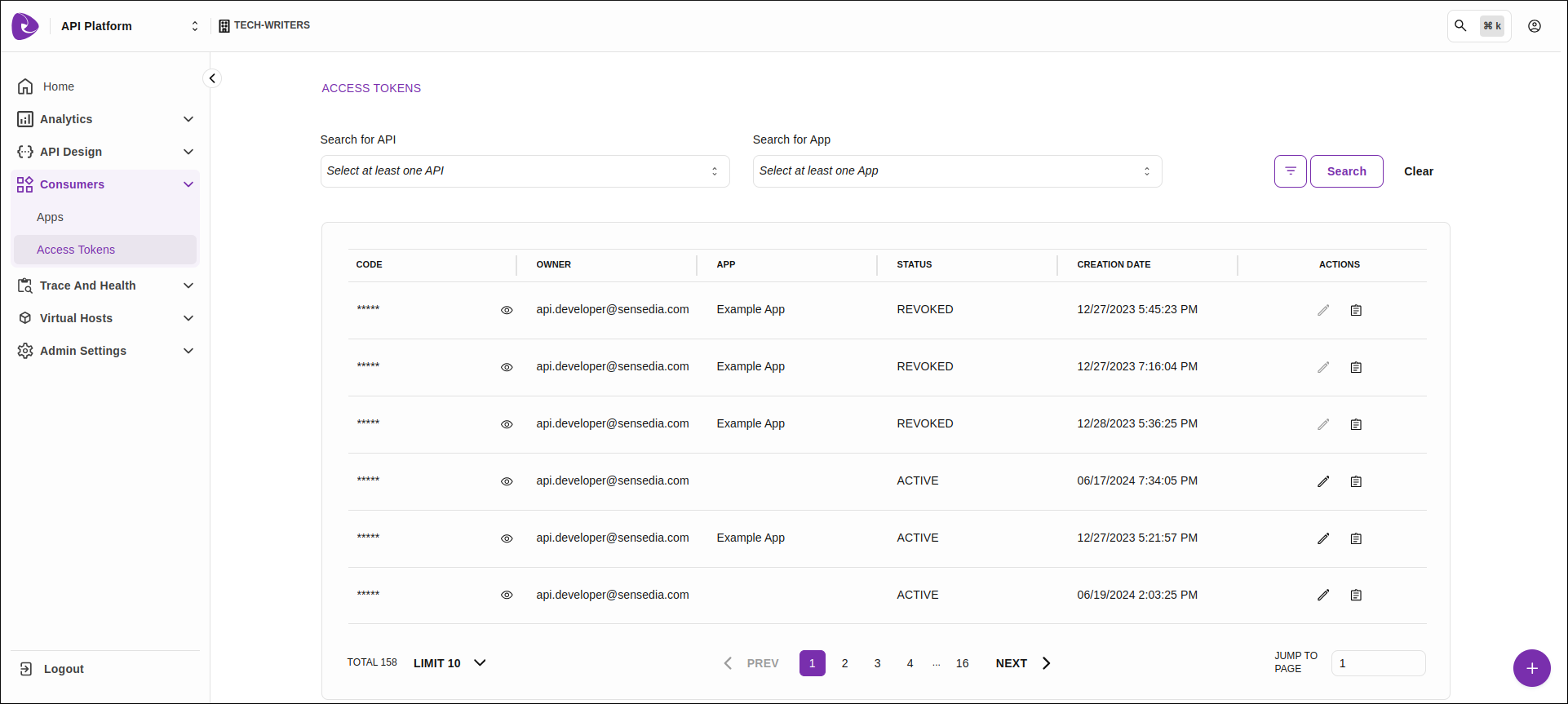Open the user profile icon
Image resolution: width=1568 pixels, height=704 pixels.
[1535, 26]
